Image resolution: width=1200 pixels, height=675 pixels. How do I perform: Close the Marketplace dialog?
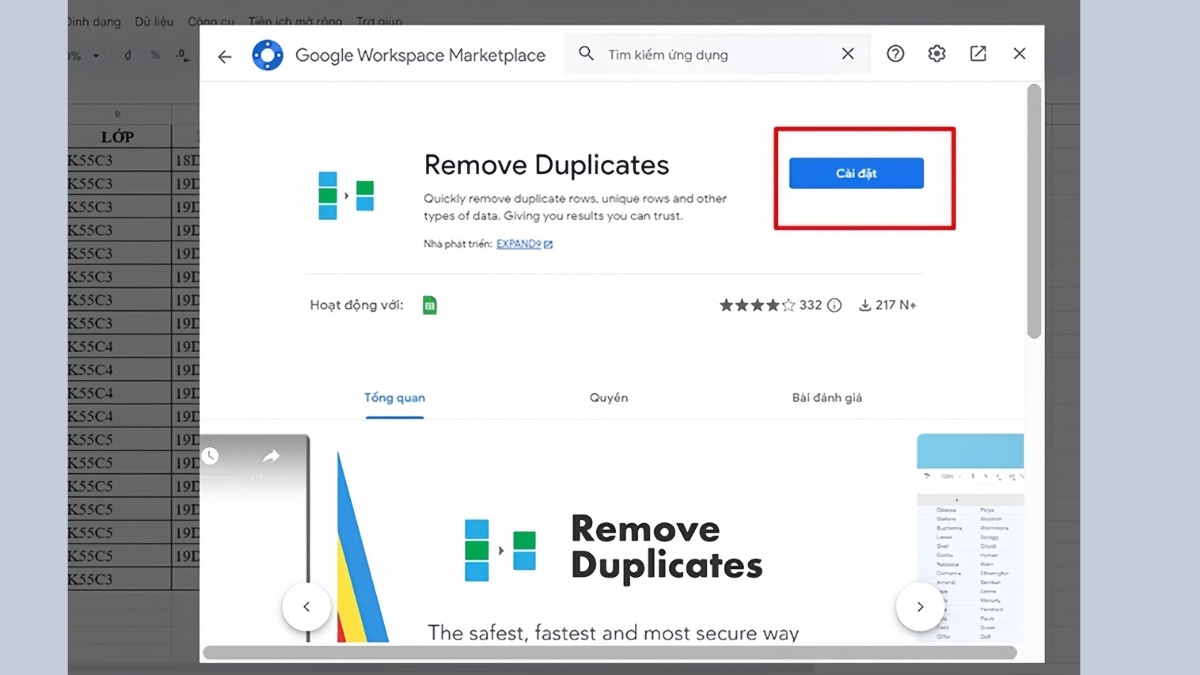[1019, 54]
